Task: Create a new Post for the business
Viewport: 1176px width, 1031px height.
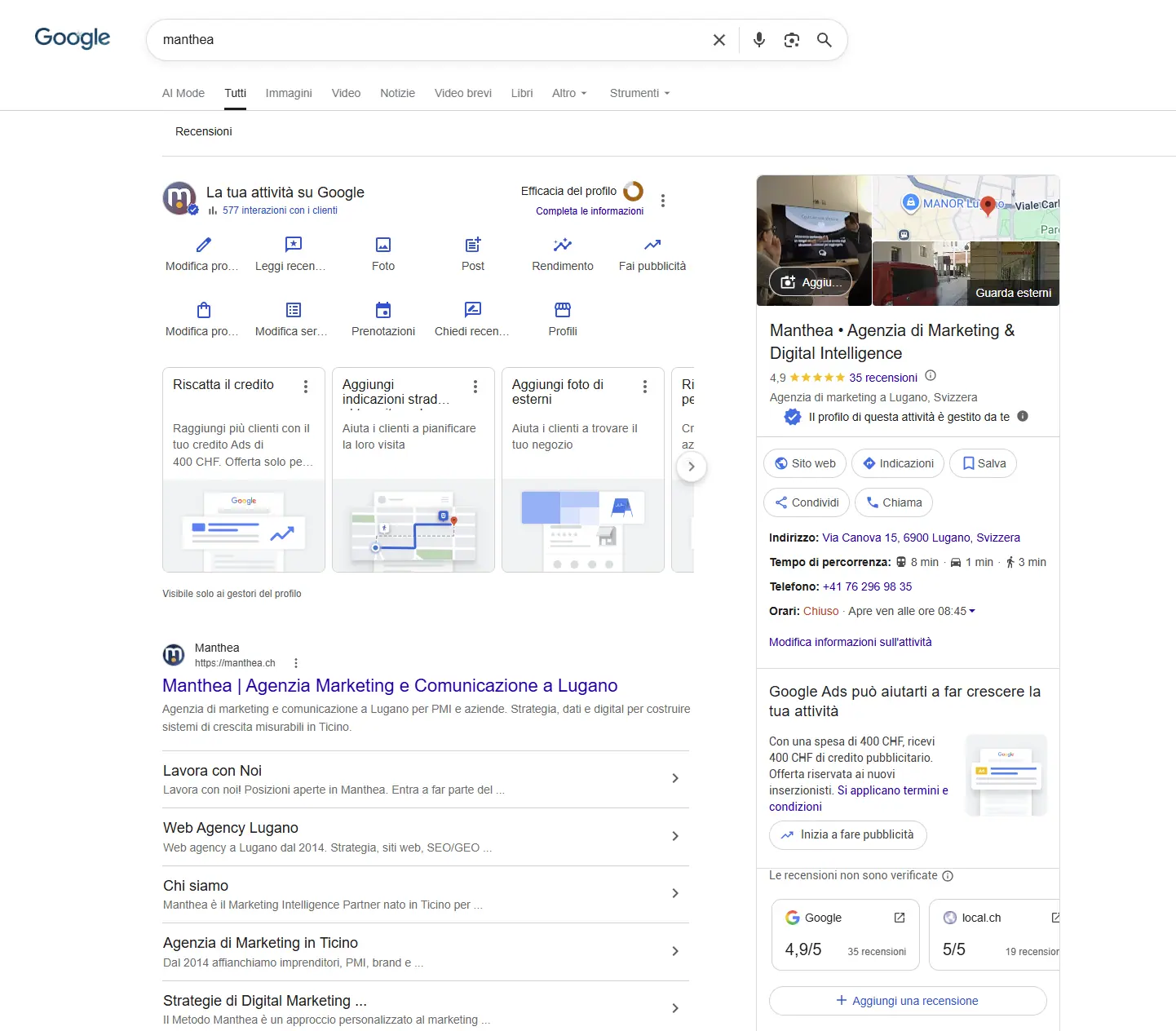Action: (x=473, y=254)
